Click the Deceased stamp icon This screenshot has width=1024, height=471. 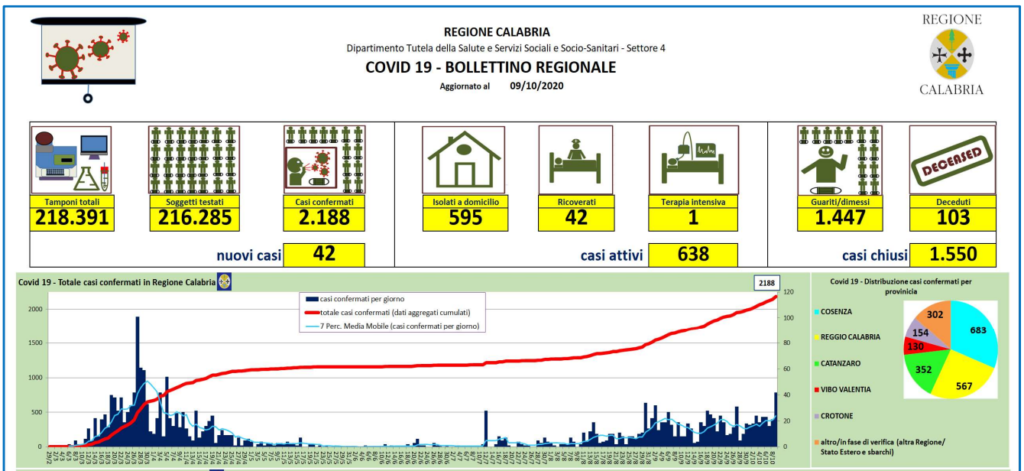951,160
